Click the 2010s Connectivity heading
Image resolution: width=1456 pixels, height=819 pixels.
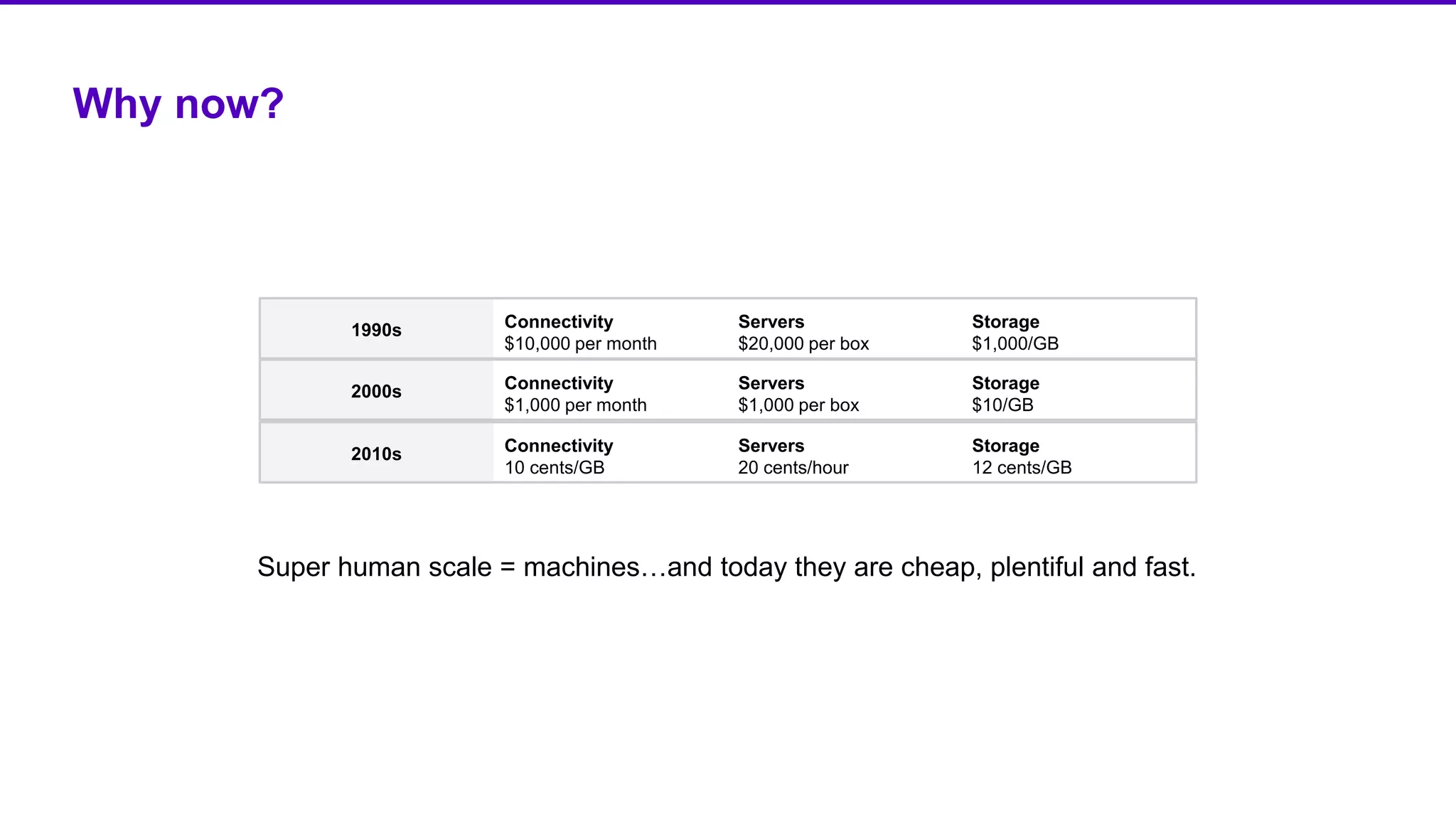[x=559, y=446]
